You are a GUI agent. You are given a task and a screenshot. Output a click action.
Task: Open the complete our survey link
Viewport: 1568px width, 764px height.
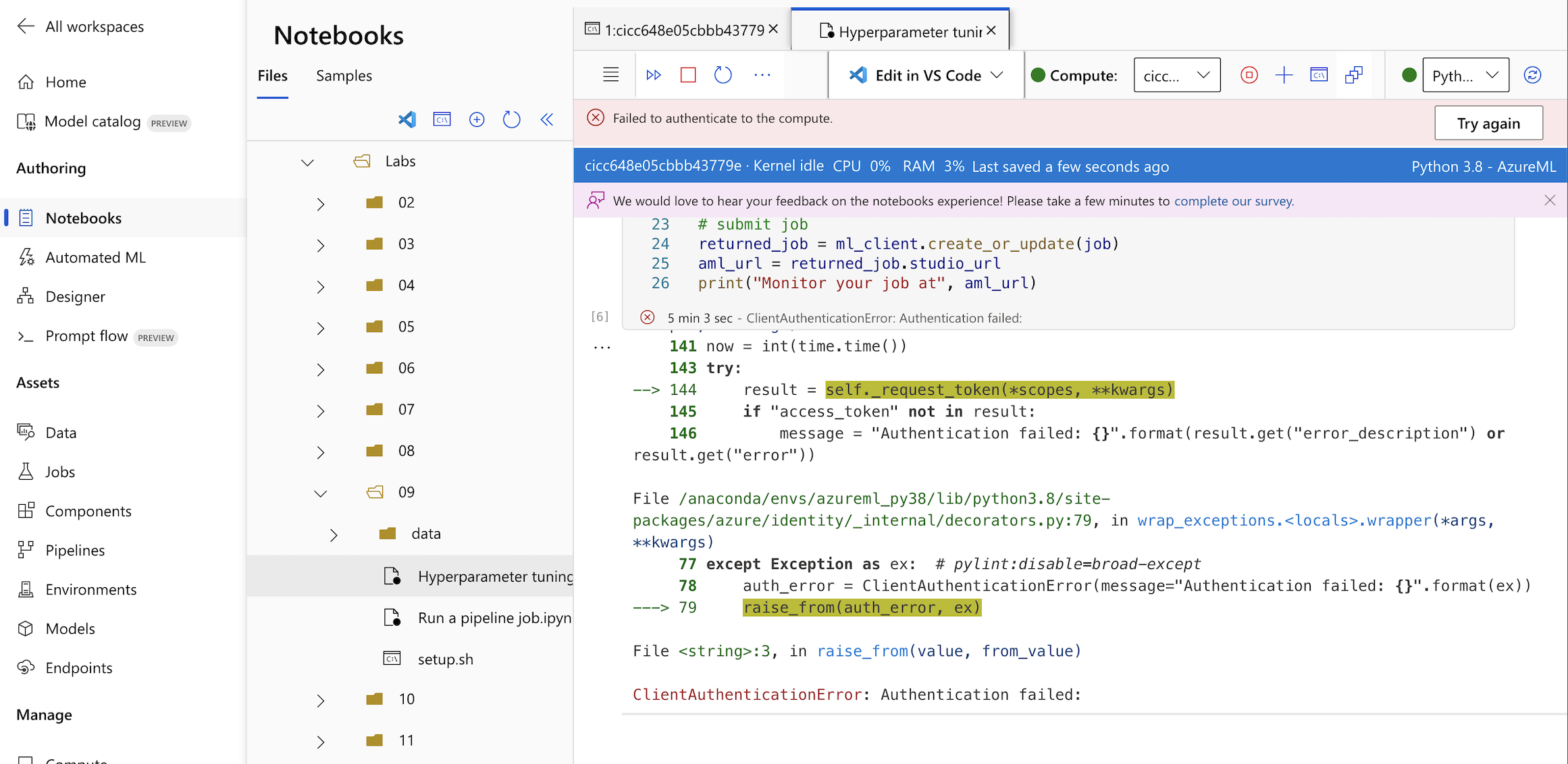(1234, 200)
